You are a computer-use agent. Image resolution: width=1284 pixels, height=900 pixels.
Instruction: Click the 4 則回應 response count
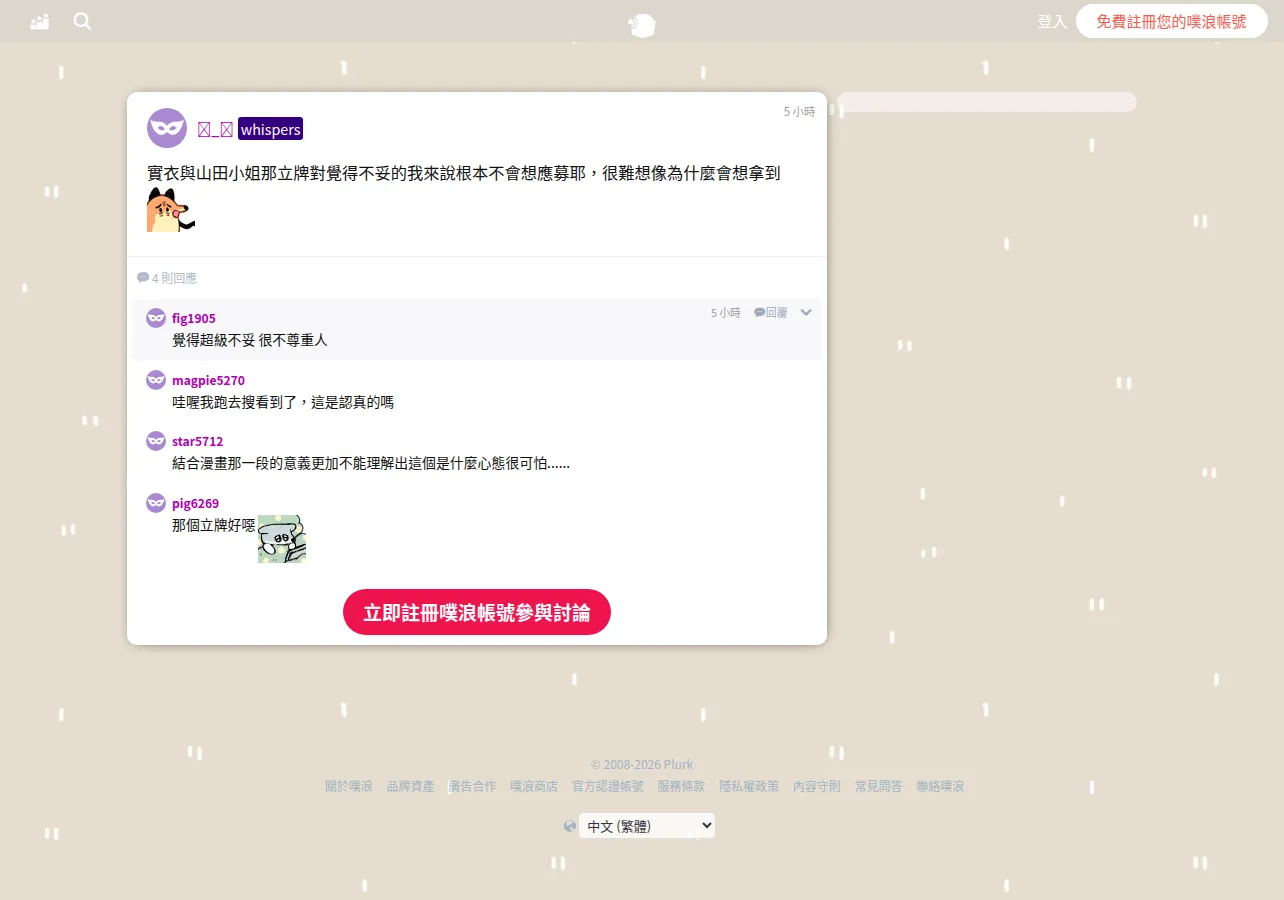pos(167,278)
